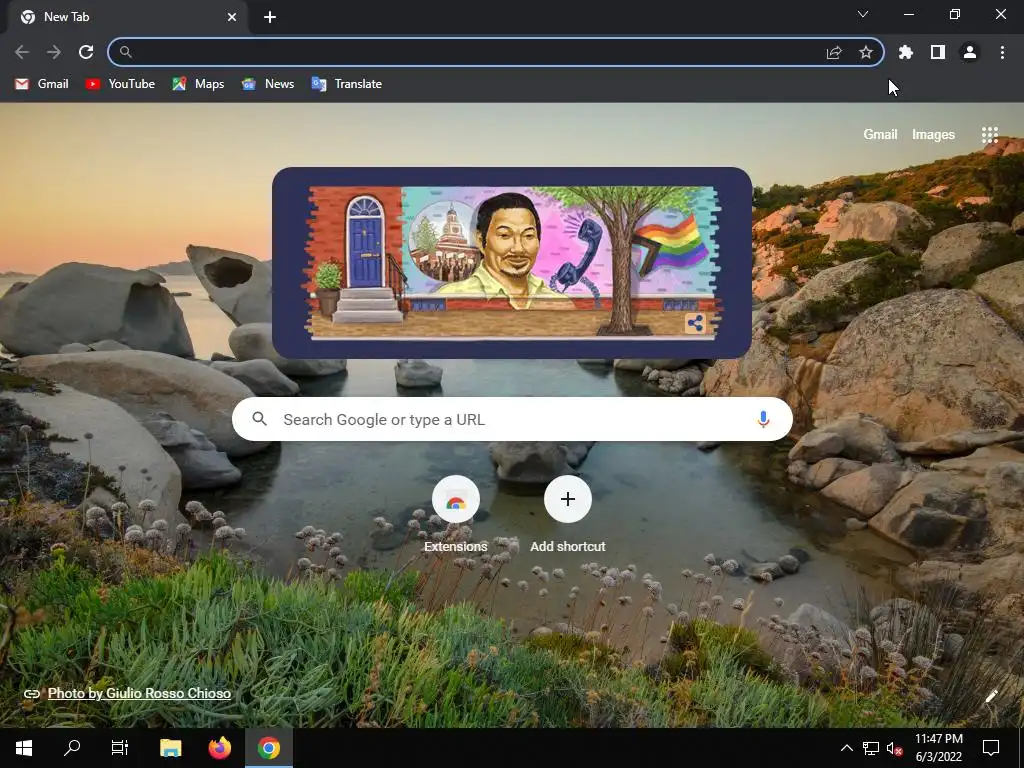Bookmark this tab with the star icon
Image resolution: width=1024 pixels, height=768 pixels.
point(866,52)
